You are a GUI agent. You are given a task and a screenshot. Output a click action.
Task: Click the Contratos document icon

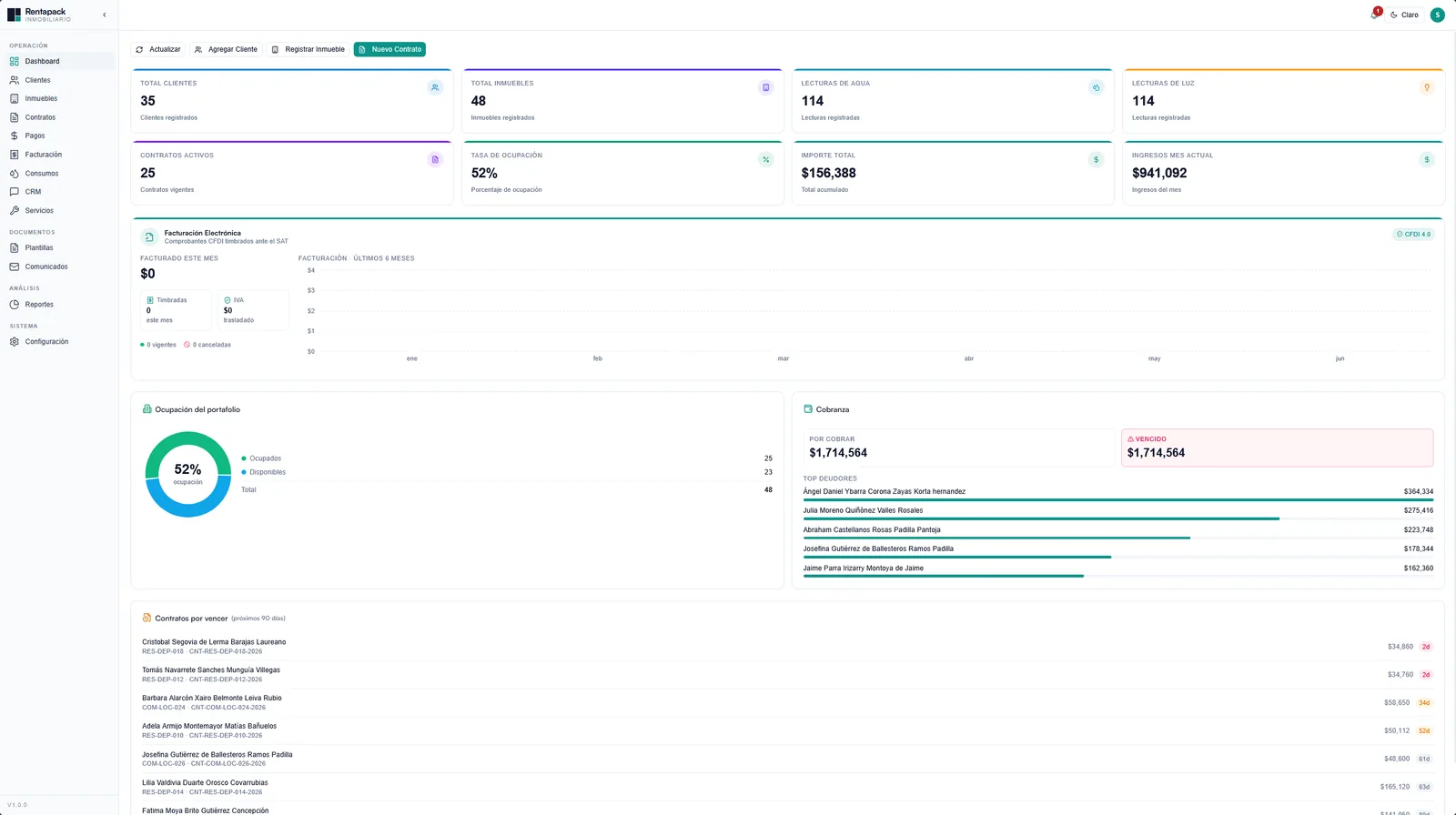(15, 117)
